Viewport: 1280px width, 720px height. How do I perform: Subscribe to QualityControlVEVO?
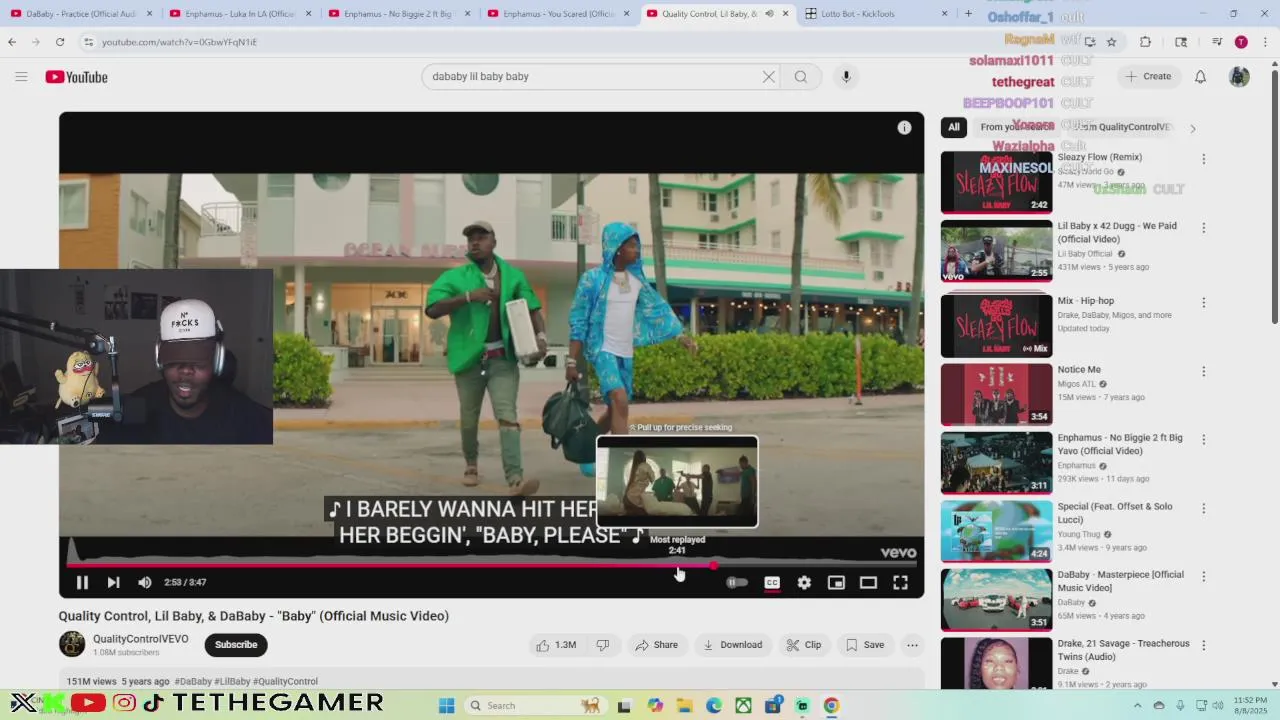(236, 645)
